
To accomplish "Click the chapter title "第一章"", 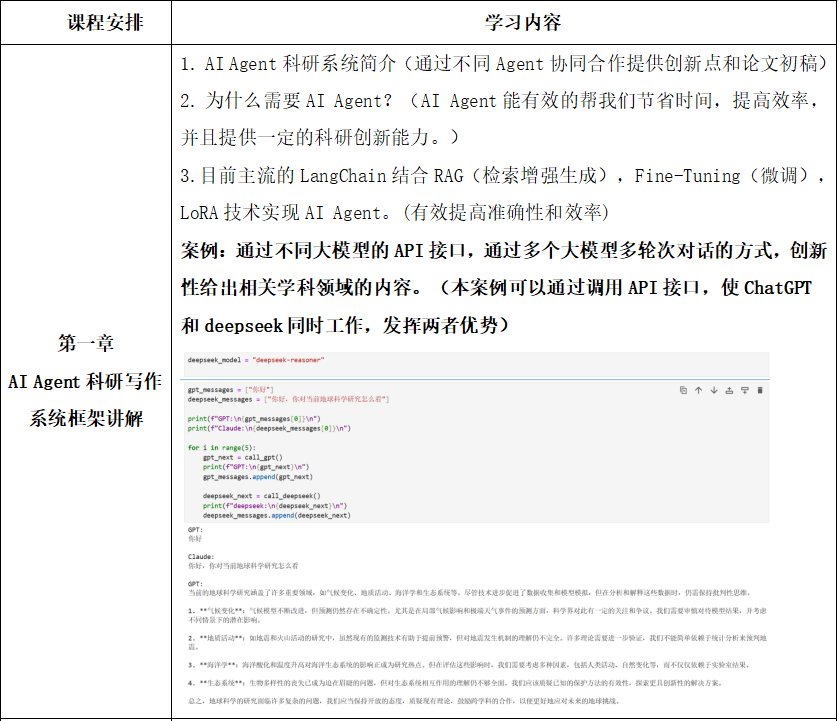I will [86, 343].
